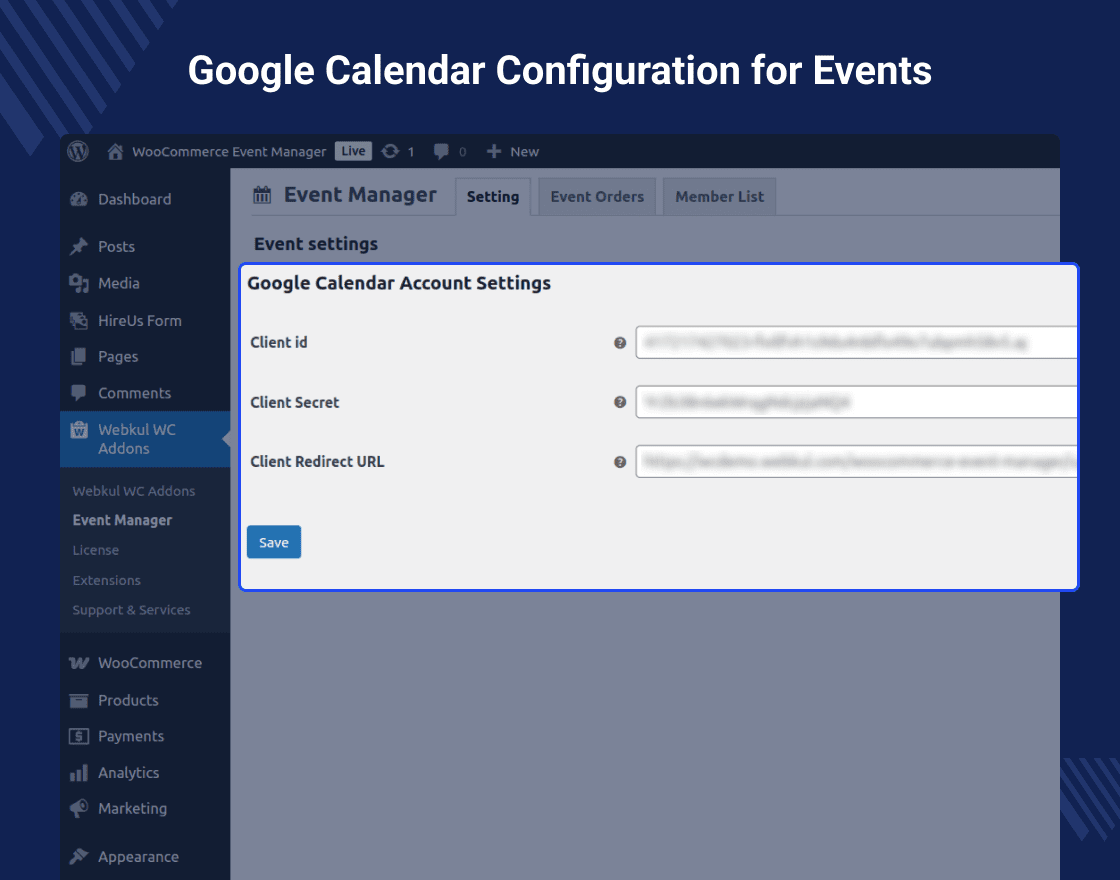Click the WooCommerce sidebar icon
1120x880 pixels.
pos(78,662)
